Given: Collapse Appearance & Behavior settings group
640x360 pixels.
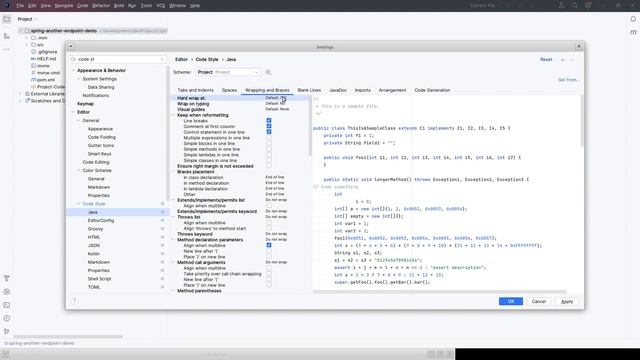Looking at the screenshot, I should (x=73, y=71).
